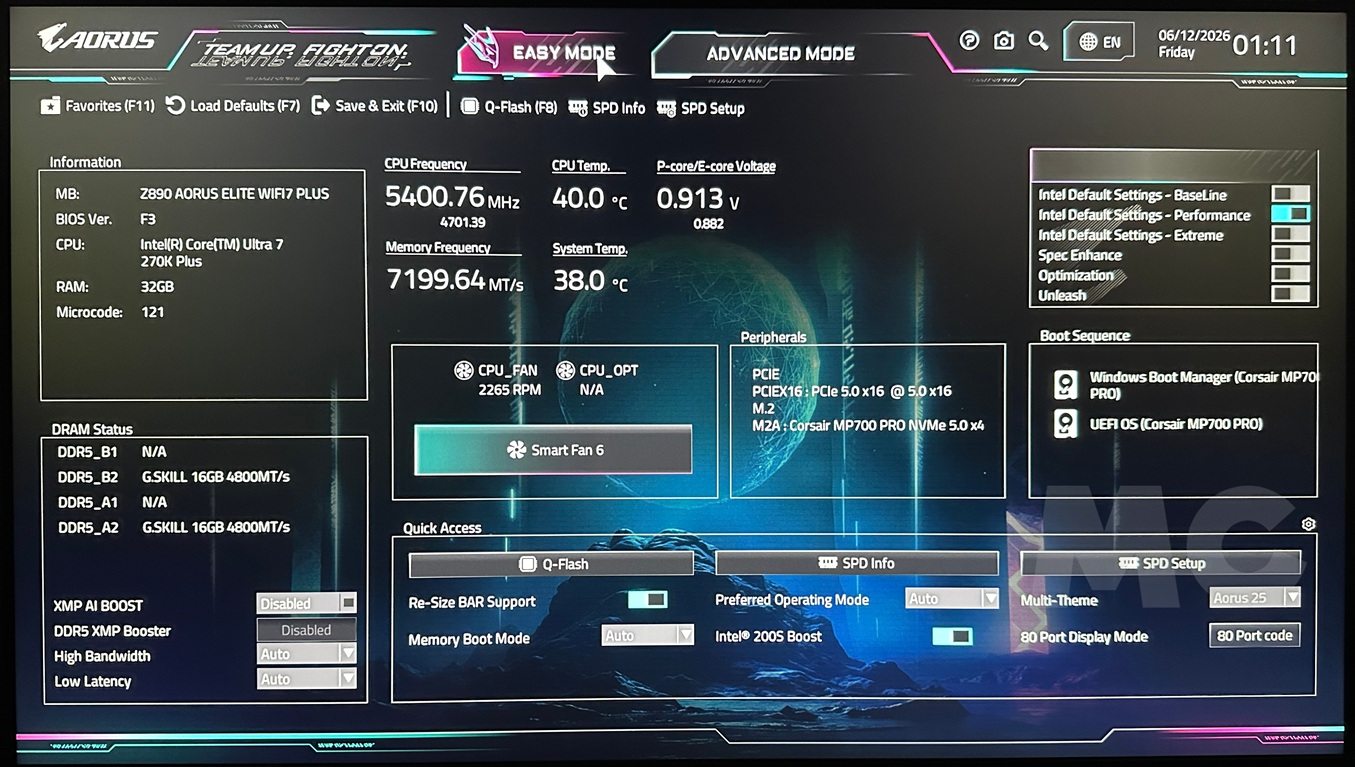The height and width of the screenshot is (767, 1355).
Task: Click the 80 Port code button
Action: [1255, 635]
